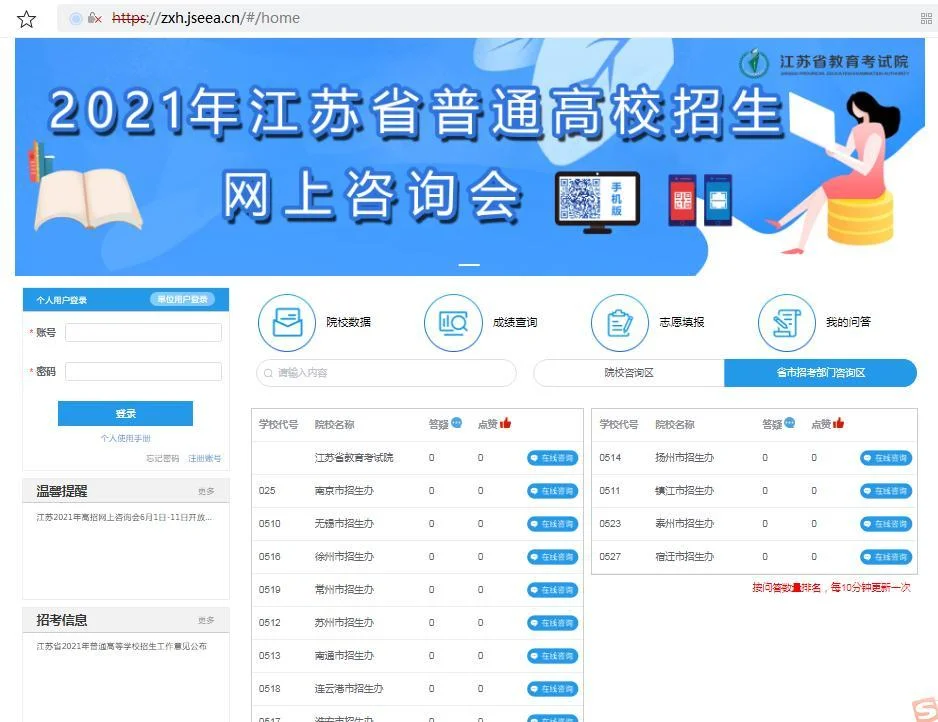Click the 我的问答 label
The width and height of the screenshot is (938, 722).
[x=848, y=322]
